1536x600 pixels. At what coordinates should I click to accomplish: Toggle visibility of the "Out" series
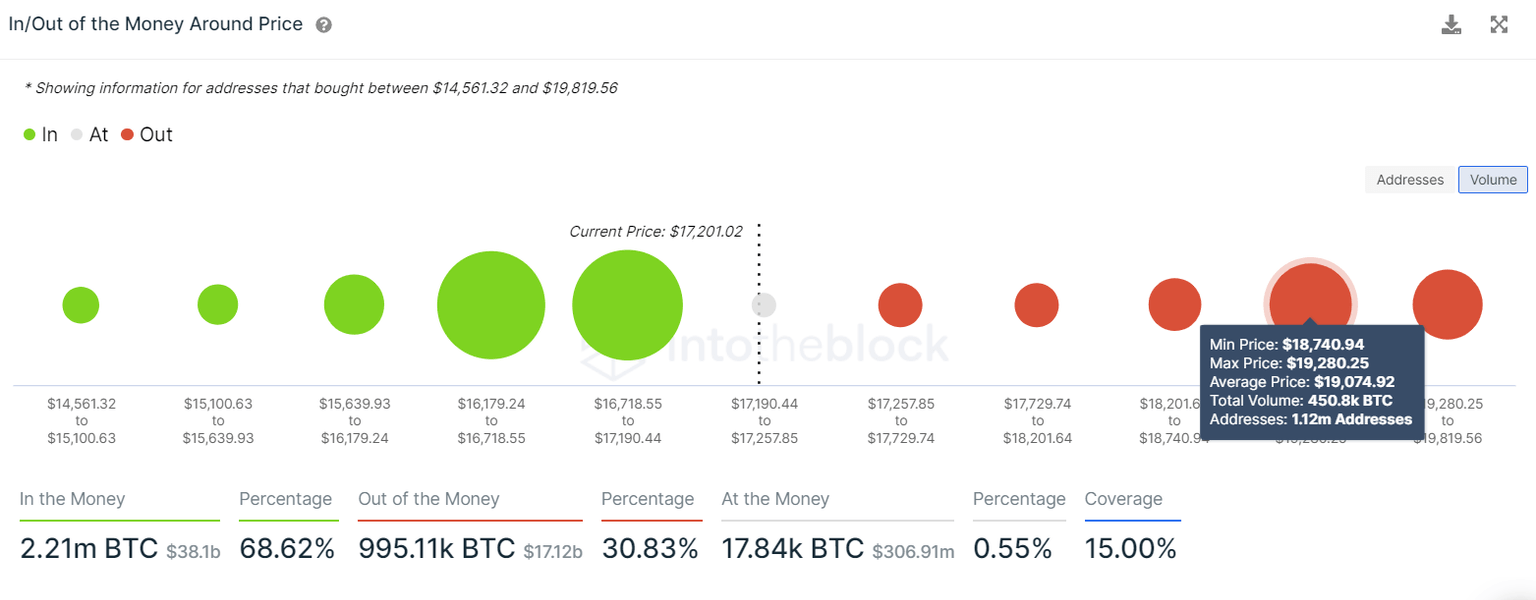point(146,134)
